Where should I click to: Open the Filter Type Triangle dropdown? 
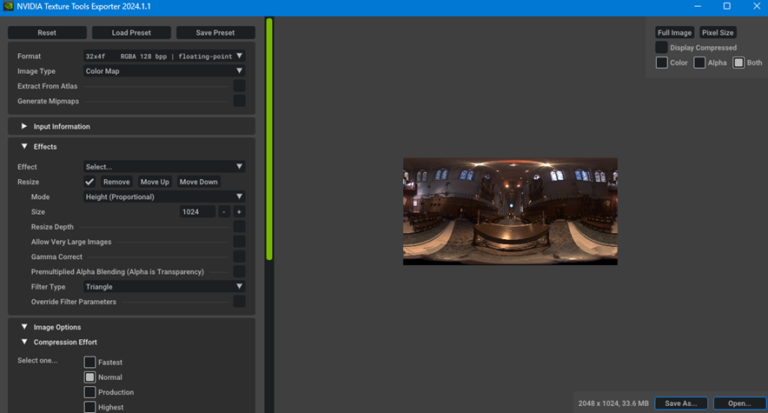click(164, 286)
